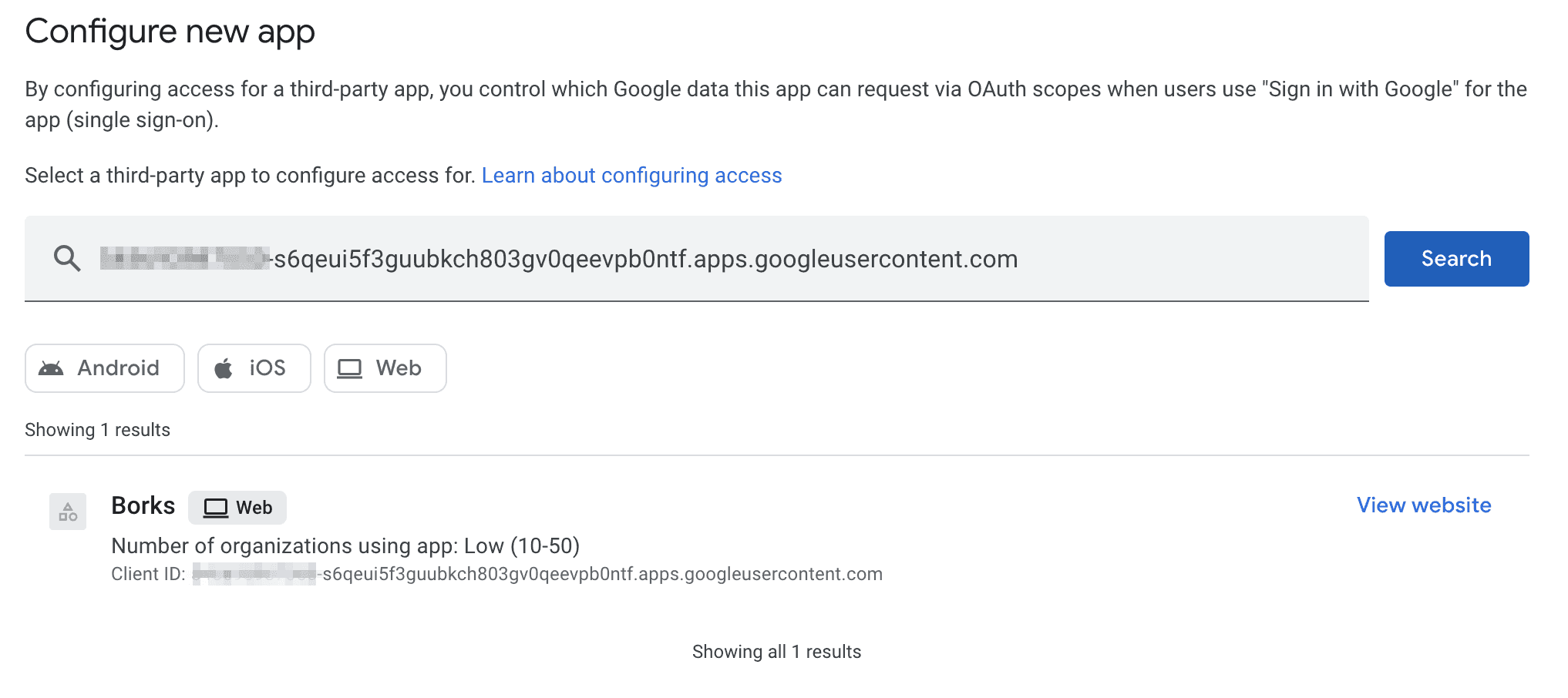Select the Android robot icon
1568x698 pixels.
click(51, 367)
